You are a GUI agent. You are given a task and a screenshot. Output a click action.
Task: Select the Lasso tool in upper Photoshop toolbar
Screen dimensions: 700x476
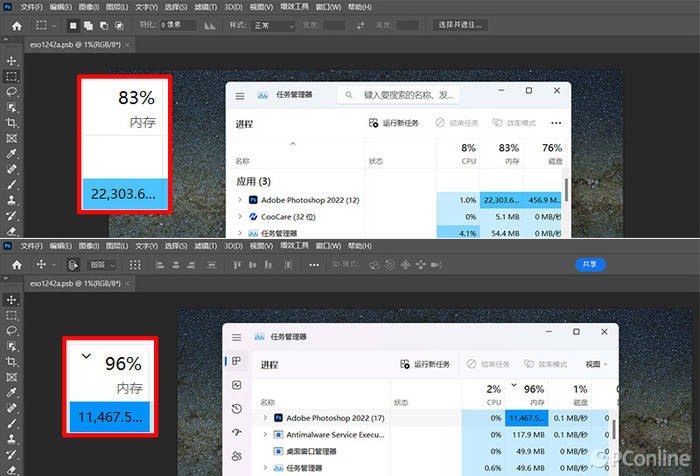(x=12, y=92)
